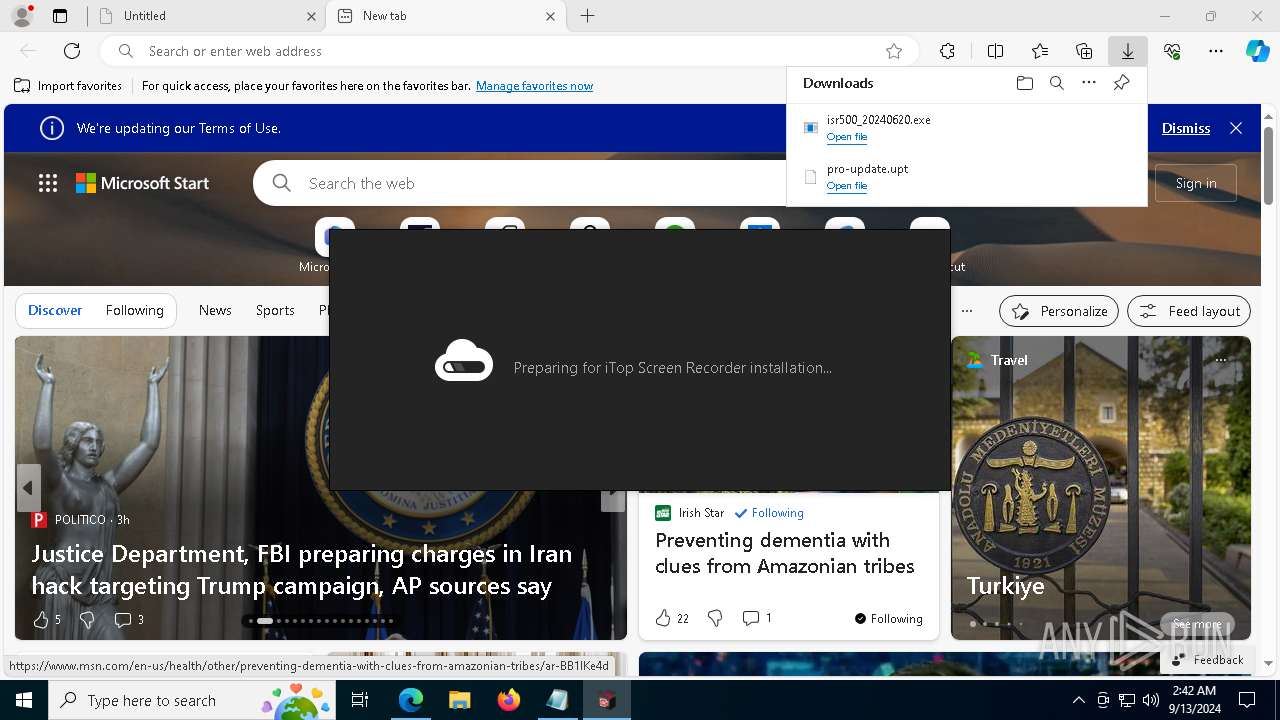Toggle the Split screen icon

pos(995,51)
